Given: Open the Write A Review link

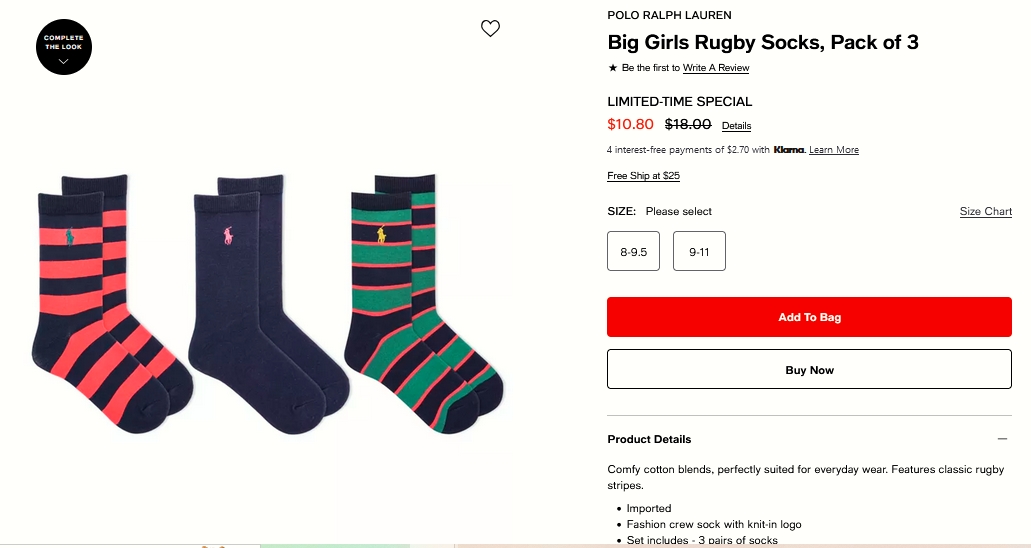Looking at the screenshot, I should coord(716,68).
